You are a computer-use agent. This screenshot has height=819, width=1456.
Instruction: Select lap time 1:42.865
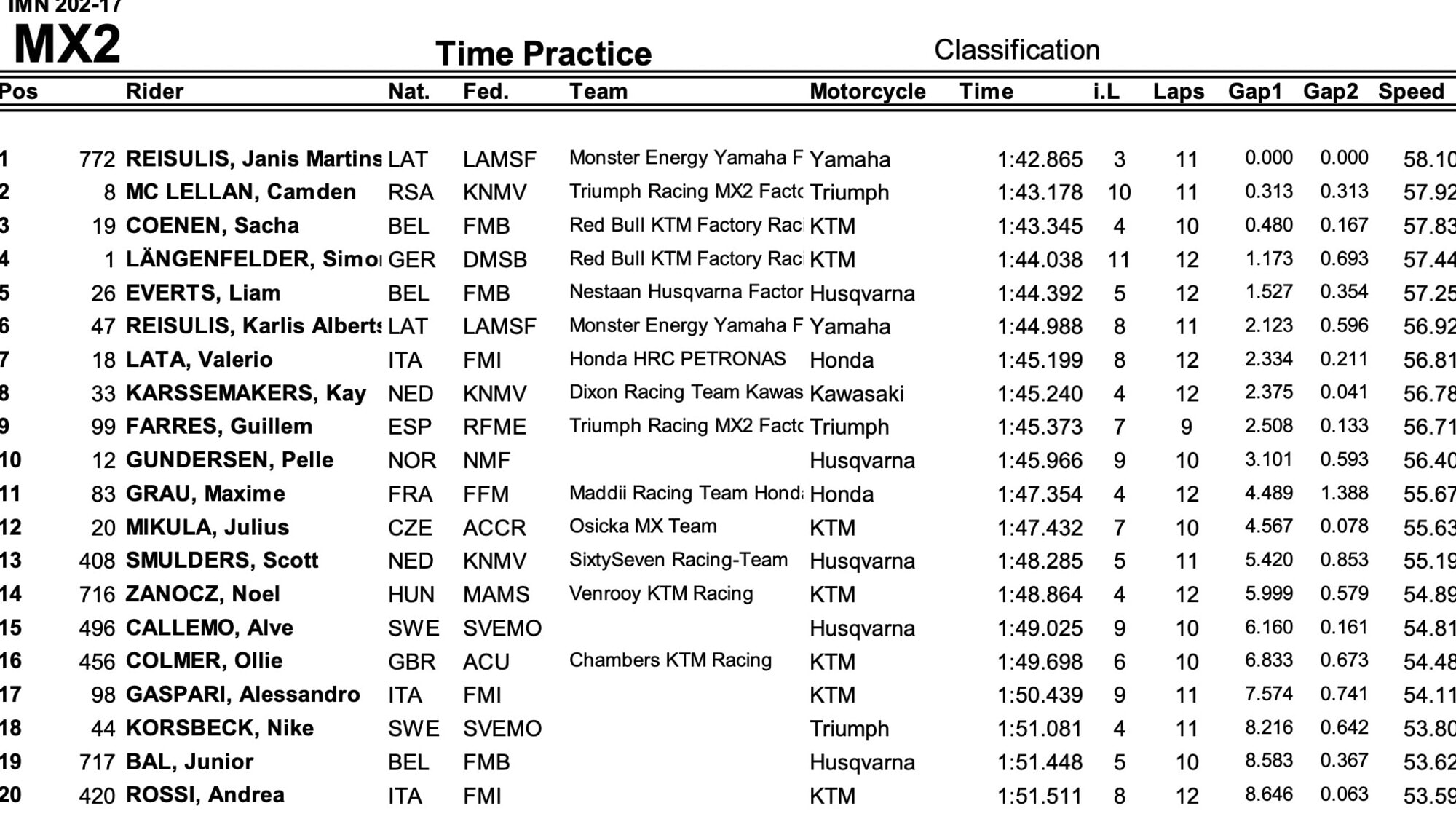click(1040, 159)
